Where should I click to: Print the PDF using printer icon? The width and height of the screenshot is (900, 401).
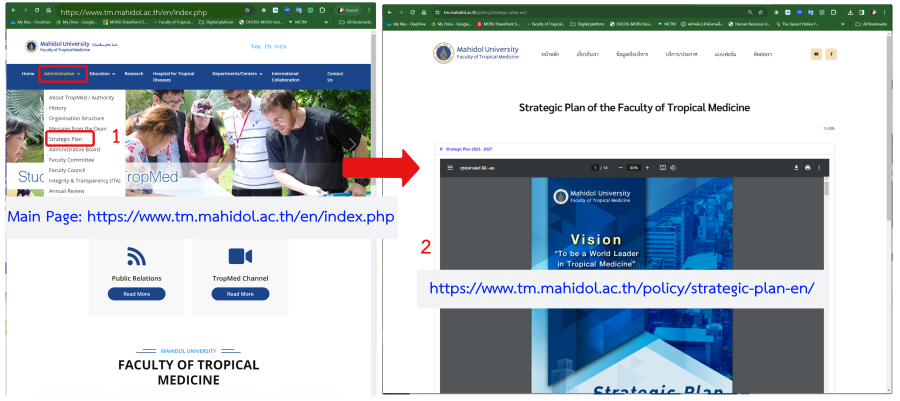tap(808, 168)
